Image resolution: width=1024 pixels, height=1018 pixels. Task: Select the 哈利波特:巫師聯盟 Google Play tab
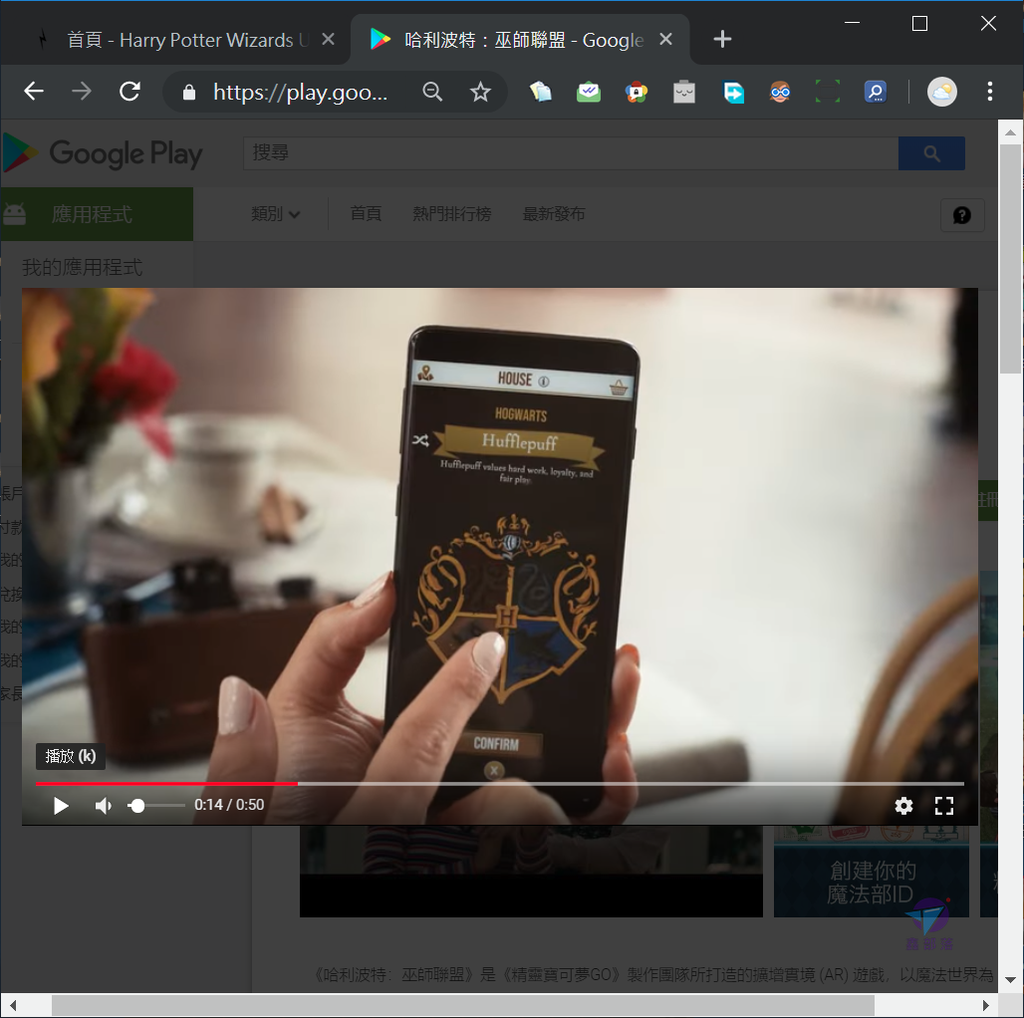pyautogui.click(x=519, y=40)
